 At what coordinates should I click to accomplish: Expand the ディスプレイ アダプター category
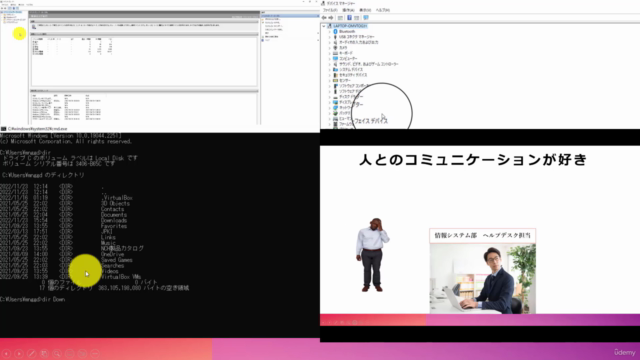coord(330,102)
